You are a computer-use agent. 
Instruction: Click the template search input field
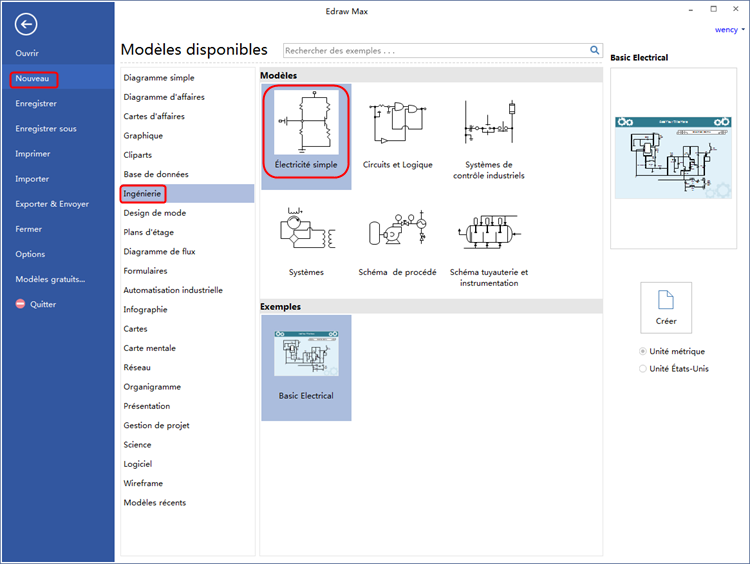coord(435,50)
